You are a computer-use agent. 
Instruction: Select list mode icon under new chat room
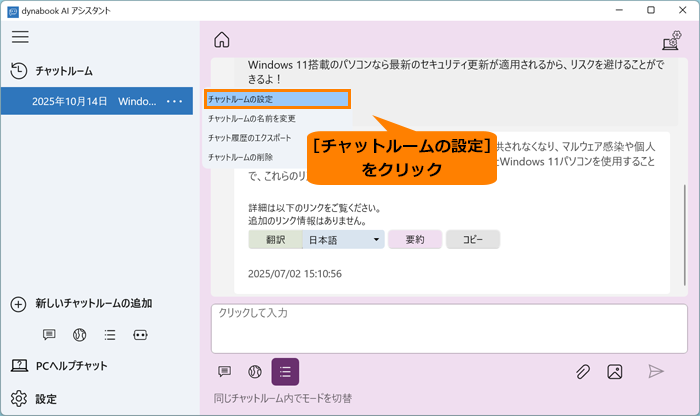click(110, 335)
